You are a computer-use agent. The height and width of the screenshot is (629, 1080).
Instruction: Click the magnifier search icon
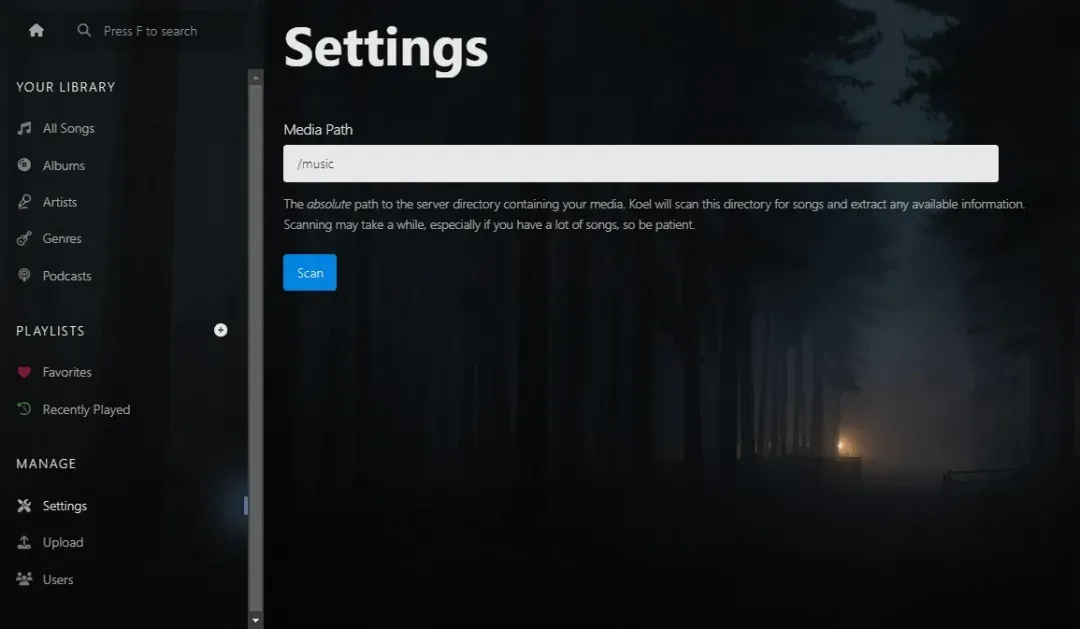click(85, 31)
